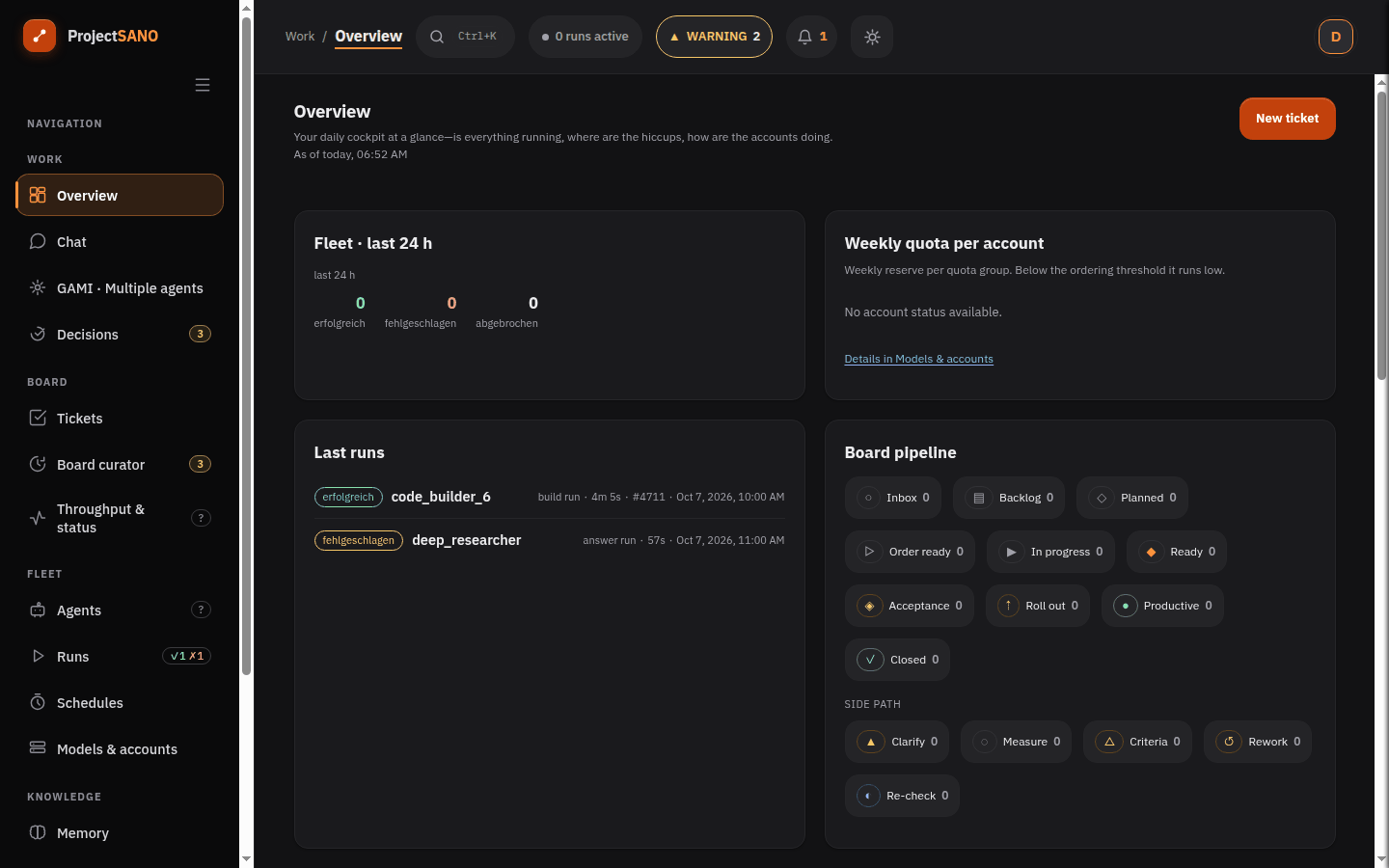Follow the Details in Models & accounts link

point(918,359)
